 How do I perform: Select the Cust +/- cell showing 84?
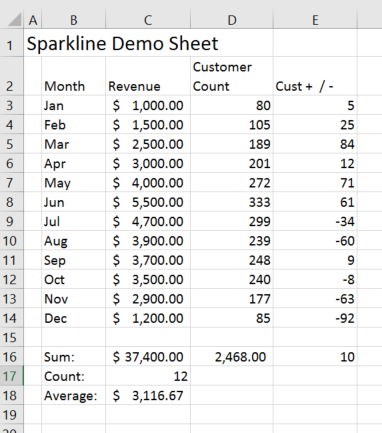coord(315,144)
